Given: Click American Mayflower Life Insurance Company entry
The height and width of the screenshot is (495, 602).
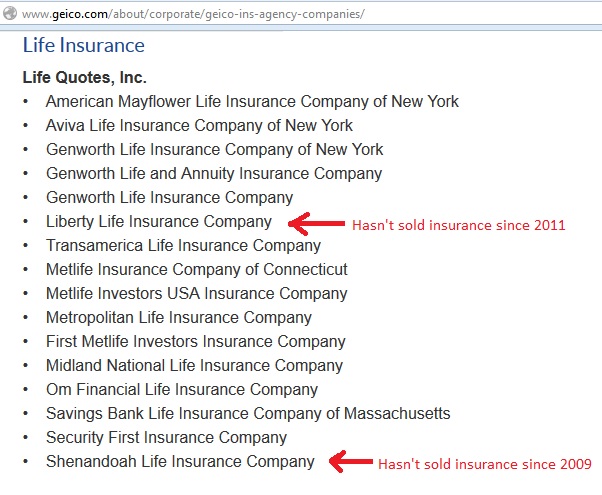Looking at the screenshot, I should point(252,102).
